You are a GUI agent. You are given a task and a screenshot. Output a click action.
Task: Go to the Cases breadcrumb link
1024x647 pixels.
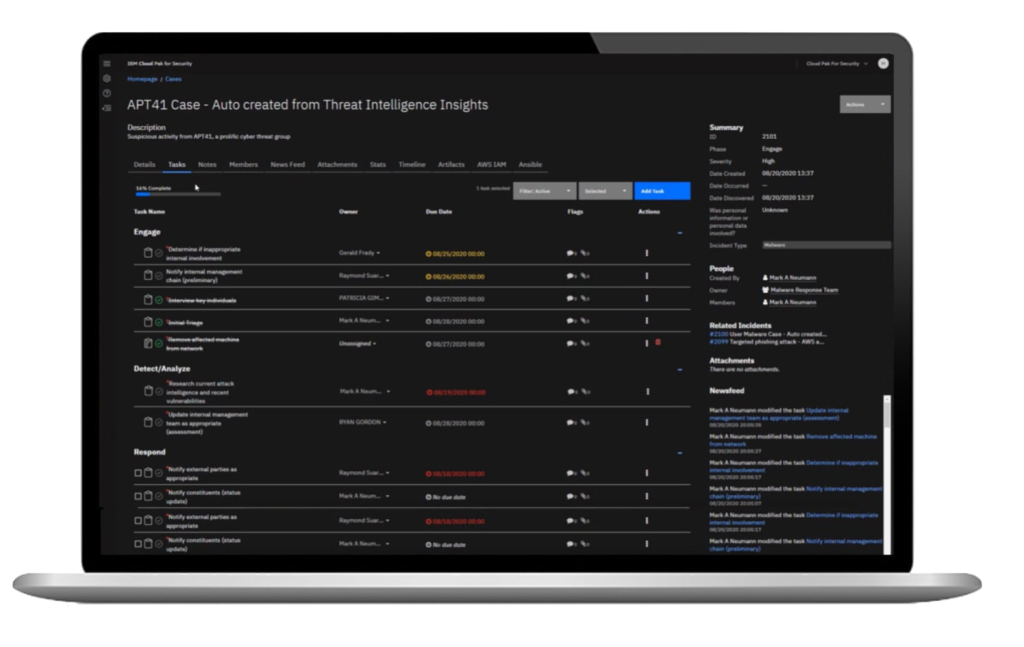pyautogui.click(x=173, y=79)
